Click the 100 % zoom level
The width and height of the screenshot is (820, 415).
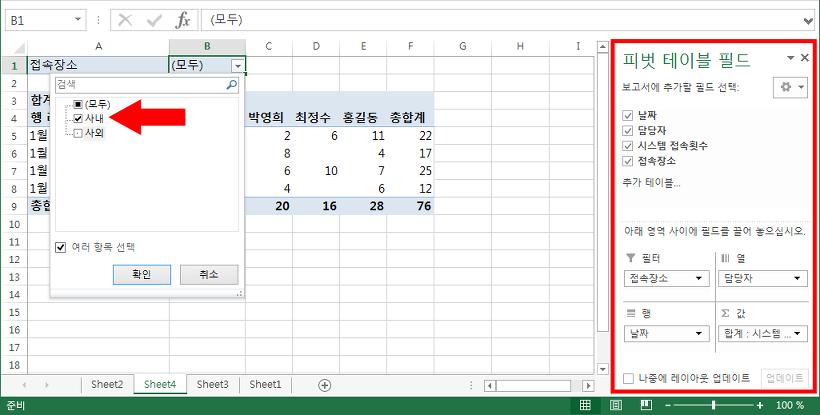pyautogui.click(x=790, y=405)
